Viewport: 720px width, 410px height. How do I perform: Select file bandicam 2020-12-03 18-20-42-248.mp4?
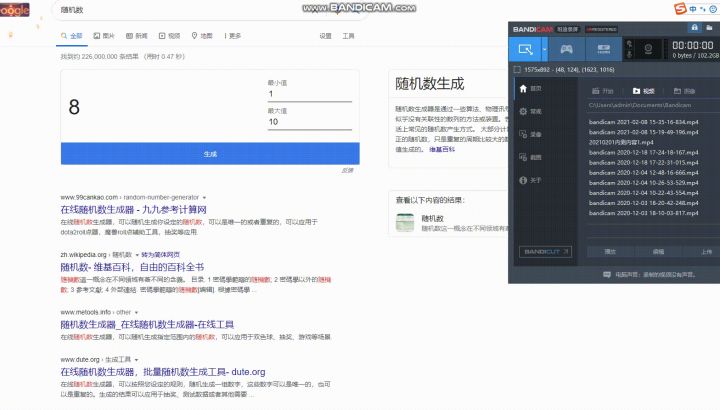pos(643,203)
